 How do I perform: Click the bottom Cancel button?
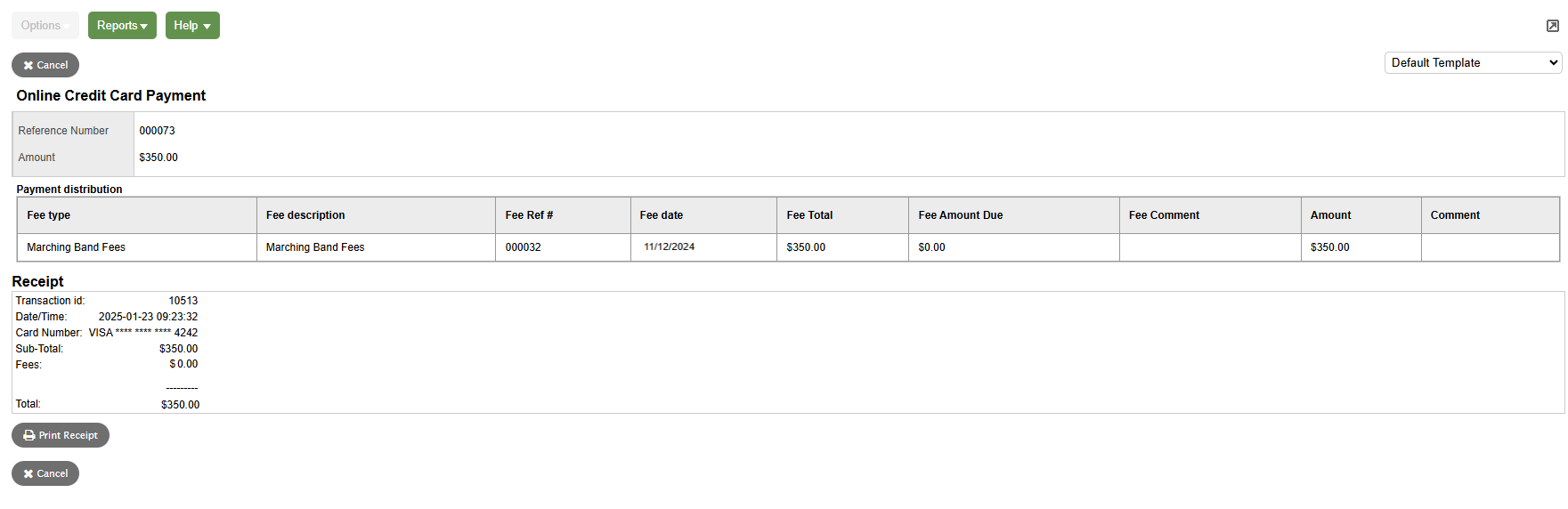coord(45,473)
